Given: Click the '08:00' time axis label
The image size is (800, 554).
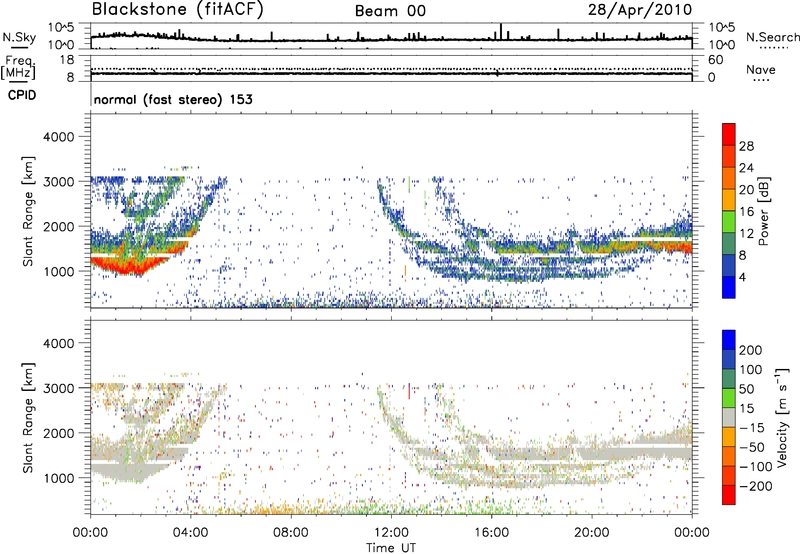Looking at the screenshot, I should coord(291,533).
